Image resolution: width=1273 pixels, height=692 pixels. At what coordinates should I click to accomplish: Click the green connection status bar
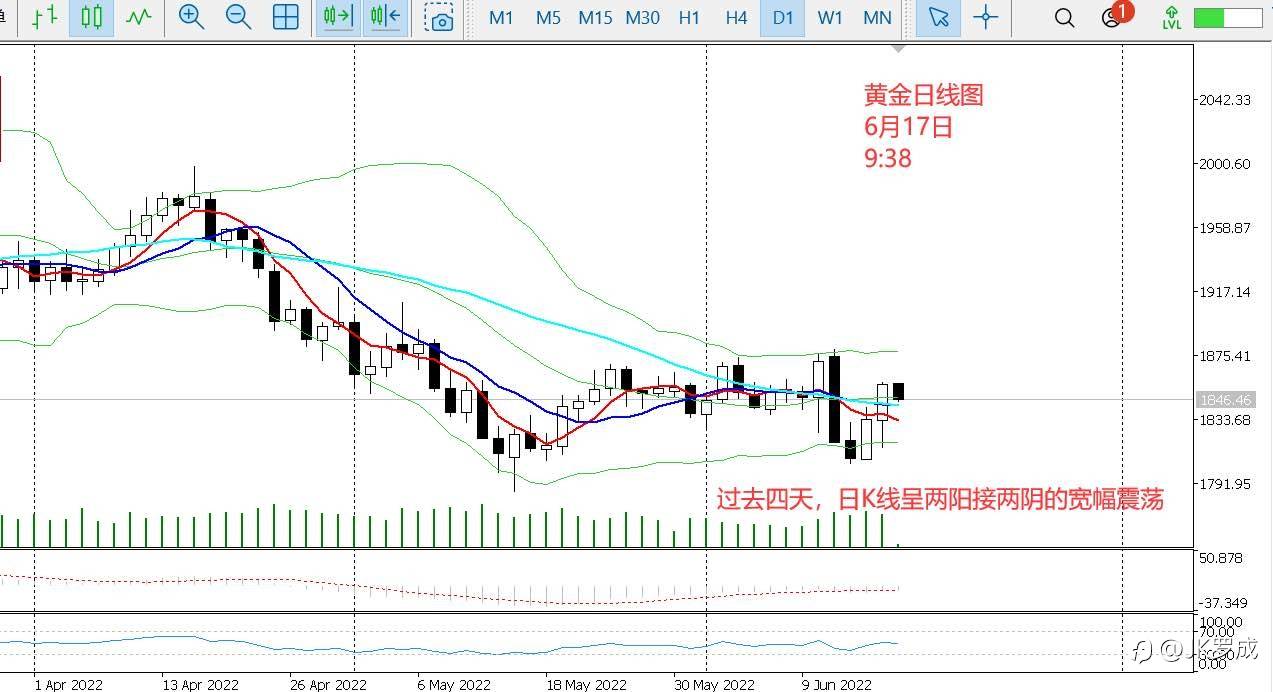tap(1227, 18)
